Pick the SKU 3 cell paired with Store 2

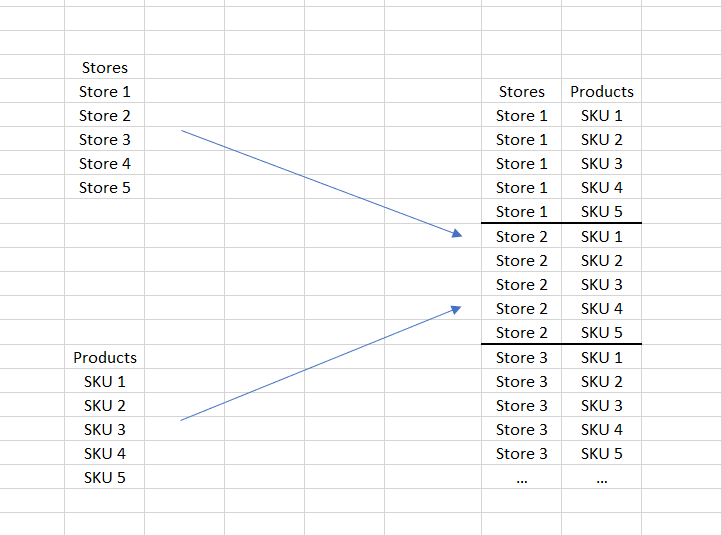pos(602,285)
